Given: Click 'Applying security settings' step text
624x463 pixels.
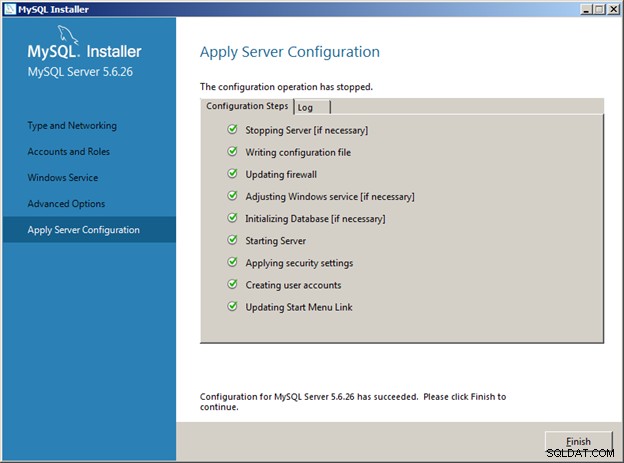Looking at the screenshot, I should tap(299, 263).
